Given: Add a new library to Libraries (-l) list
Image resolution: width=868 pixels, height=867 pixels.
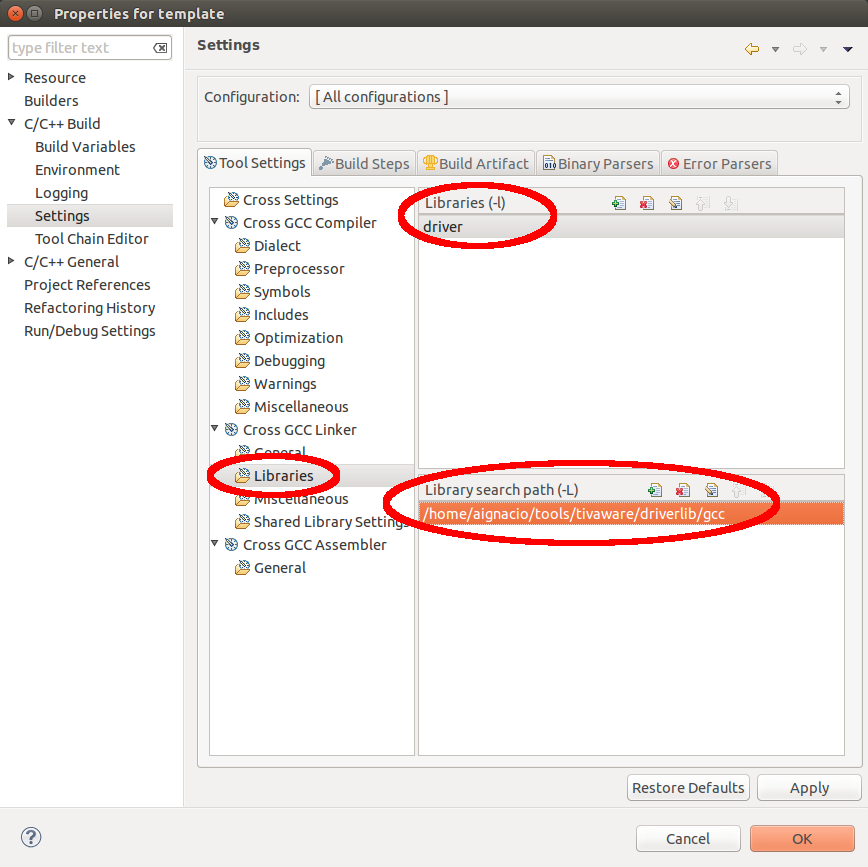Looking at the screenshot, I should pos(618,202).
